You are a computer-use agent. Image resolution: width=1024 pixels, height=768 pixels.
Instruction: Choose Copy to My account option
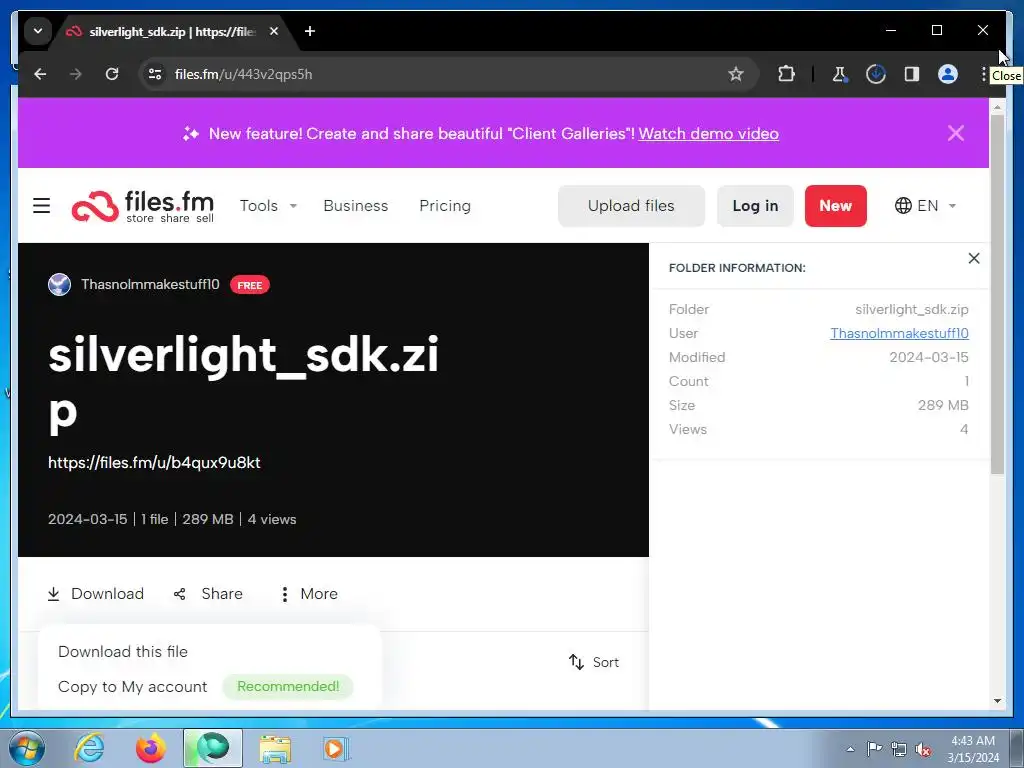133,686
